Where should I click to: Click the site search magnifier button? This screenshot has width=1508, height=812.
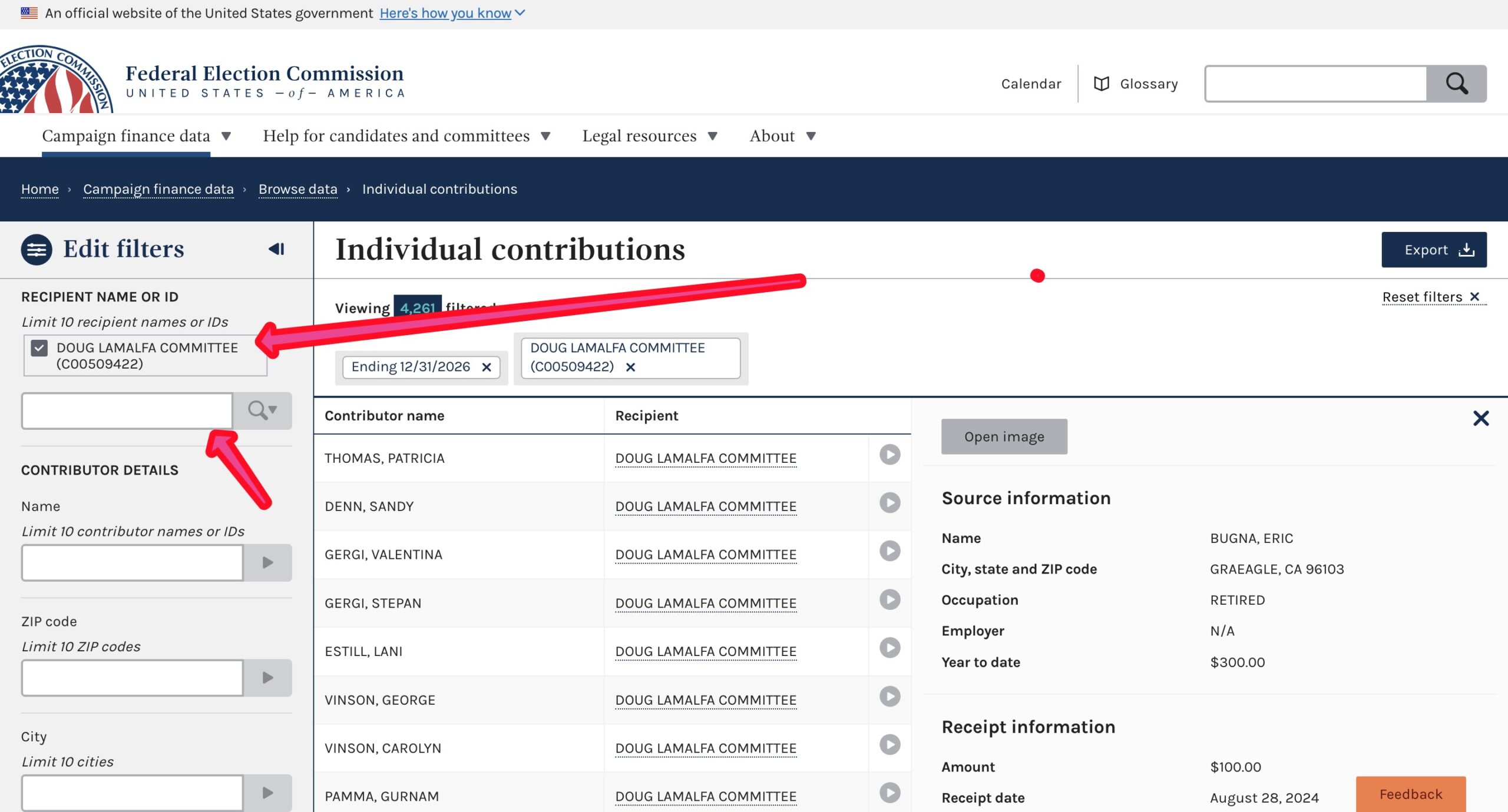[x=1456, y=84]
